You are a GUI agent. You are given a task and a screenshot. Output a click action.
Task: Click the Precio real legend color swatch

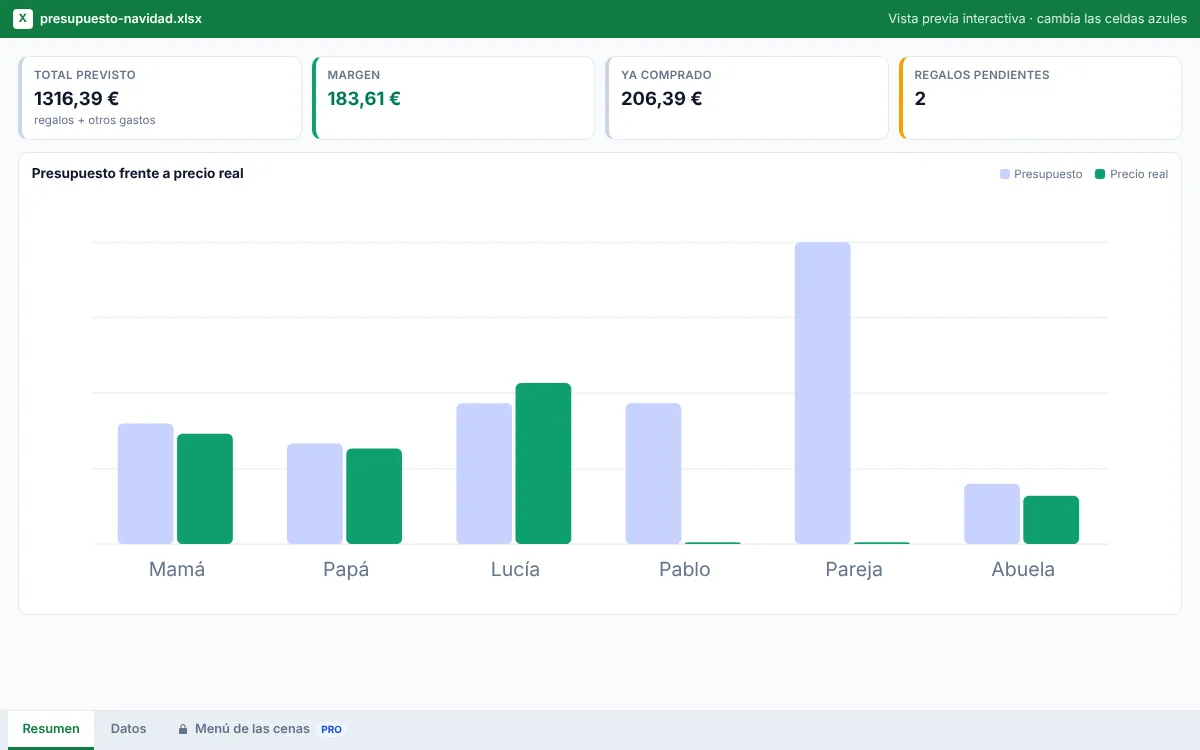[x=1101, y=174]
